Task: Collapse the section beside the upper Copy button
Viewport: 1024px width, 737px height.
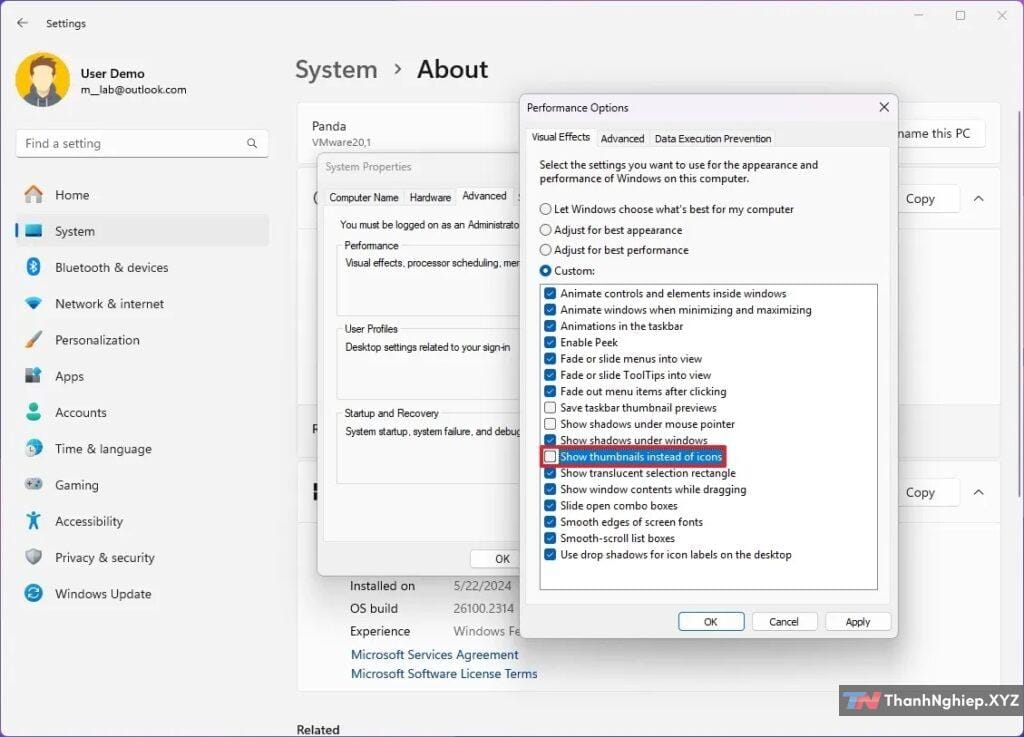Action: pyautogui.click(x=978, y=198)
